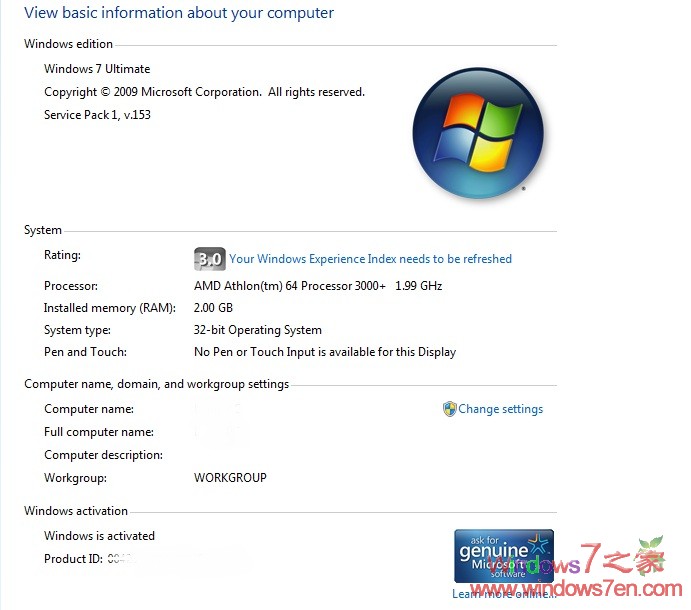Click the Windows 7 logo orb
The width and height of the screenshot is (691, 610).
[x=478, y=133]
